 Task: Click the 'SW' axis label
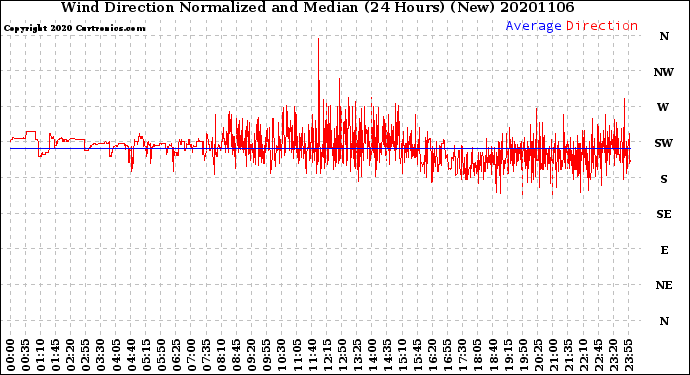tap(664, 143)
